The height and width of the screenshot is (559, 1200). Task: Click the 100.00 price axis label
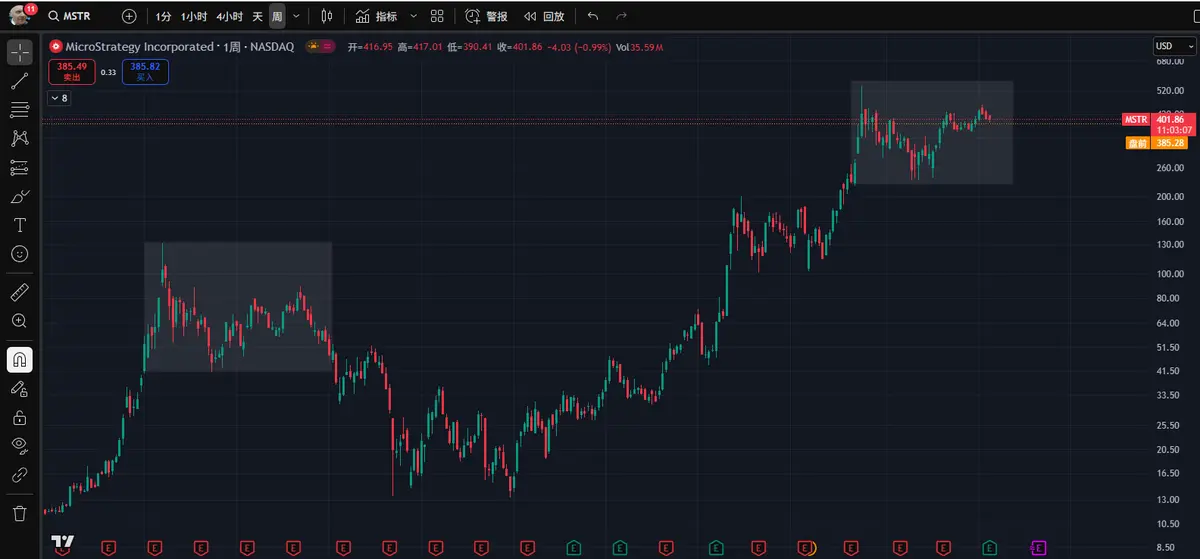[x=1169, y=273]
